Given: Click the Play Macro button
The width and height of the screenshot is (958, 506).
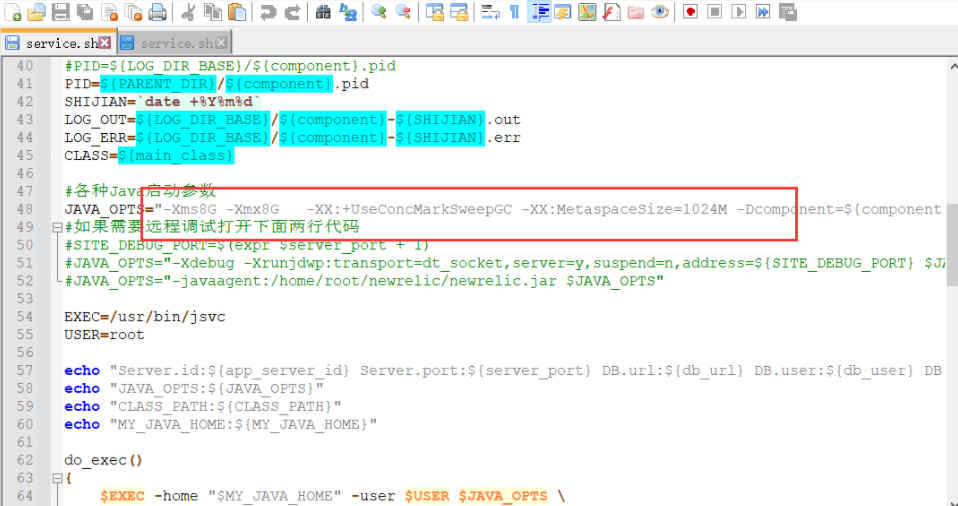Looking at the screenshot, I should click(739, 12).
